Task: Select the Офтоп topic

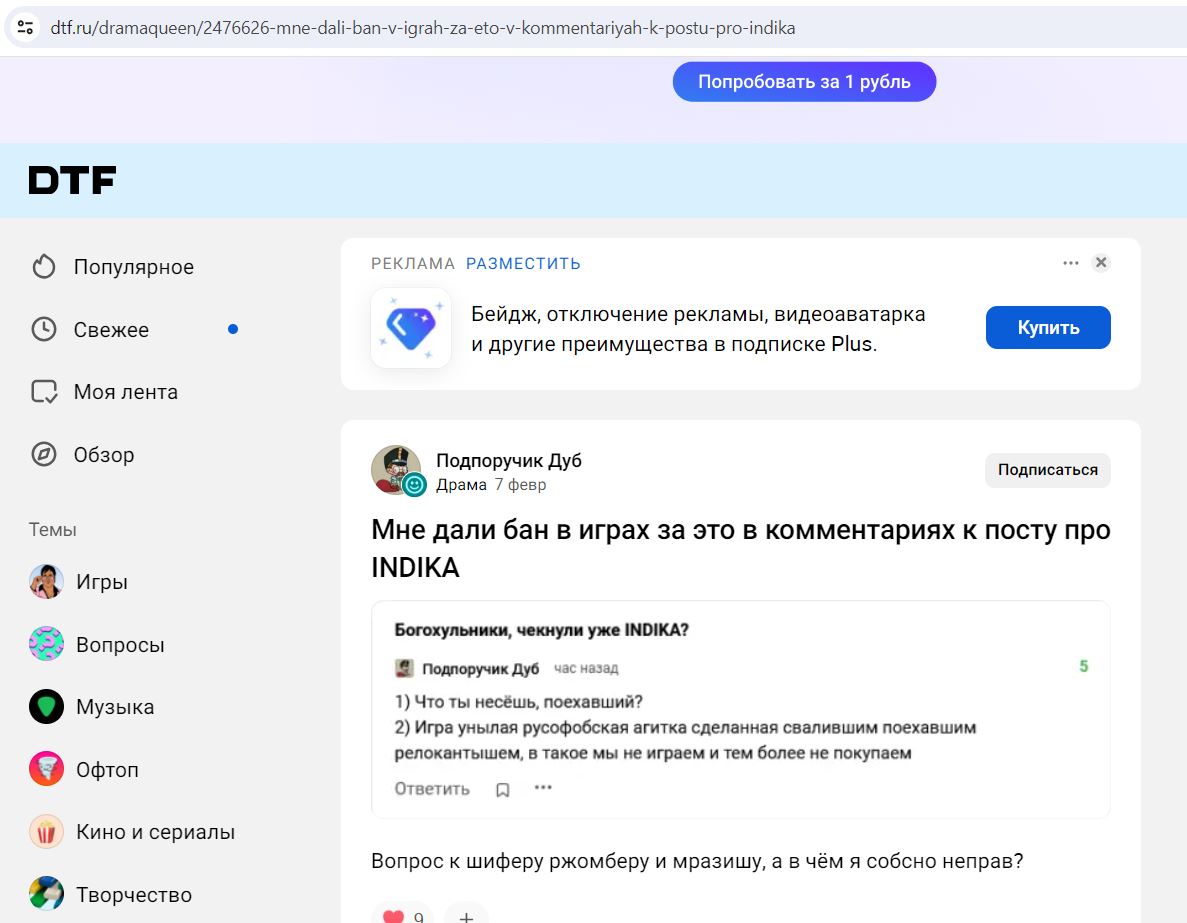Action: (x=107, y=769)
